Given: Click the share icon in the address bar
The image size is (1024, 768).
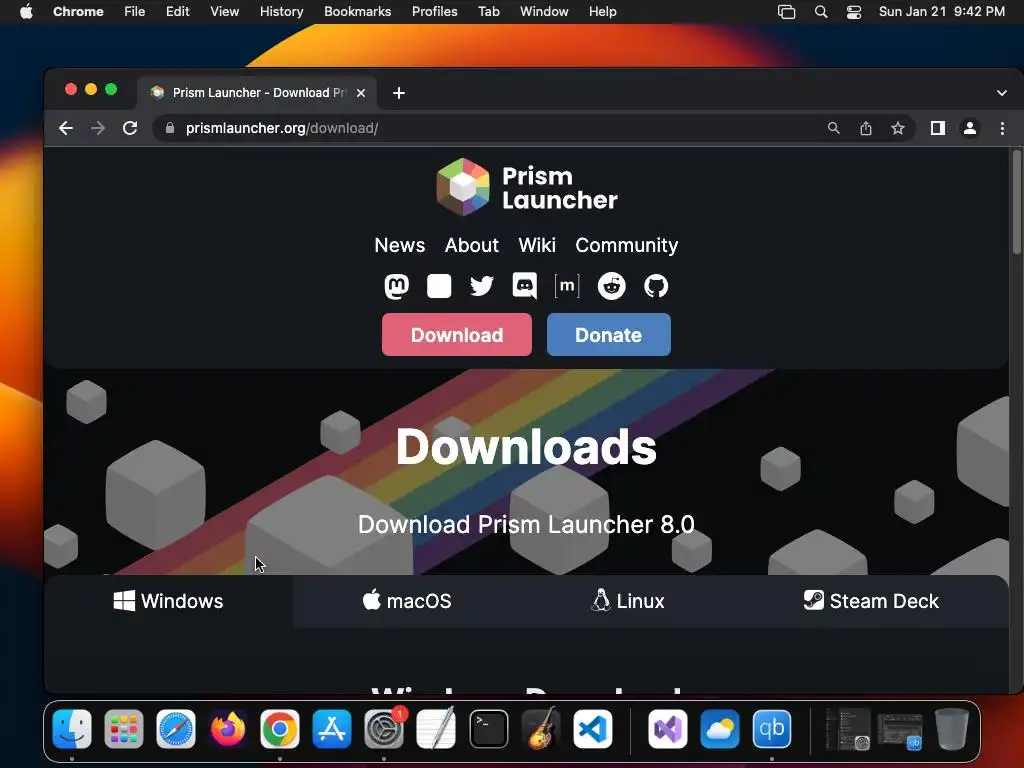Looking at the screenshot, I should (866, 128).
